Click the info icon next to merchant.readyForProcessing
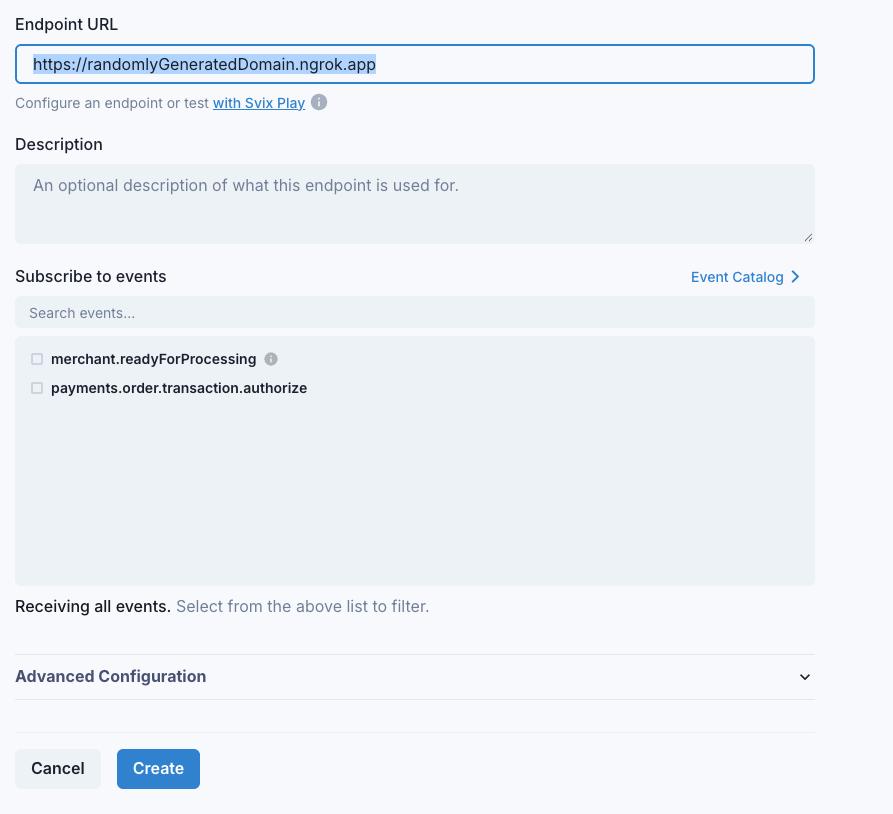This screenshot has height=814, width=893. coord(270,359)
